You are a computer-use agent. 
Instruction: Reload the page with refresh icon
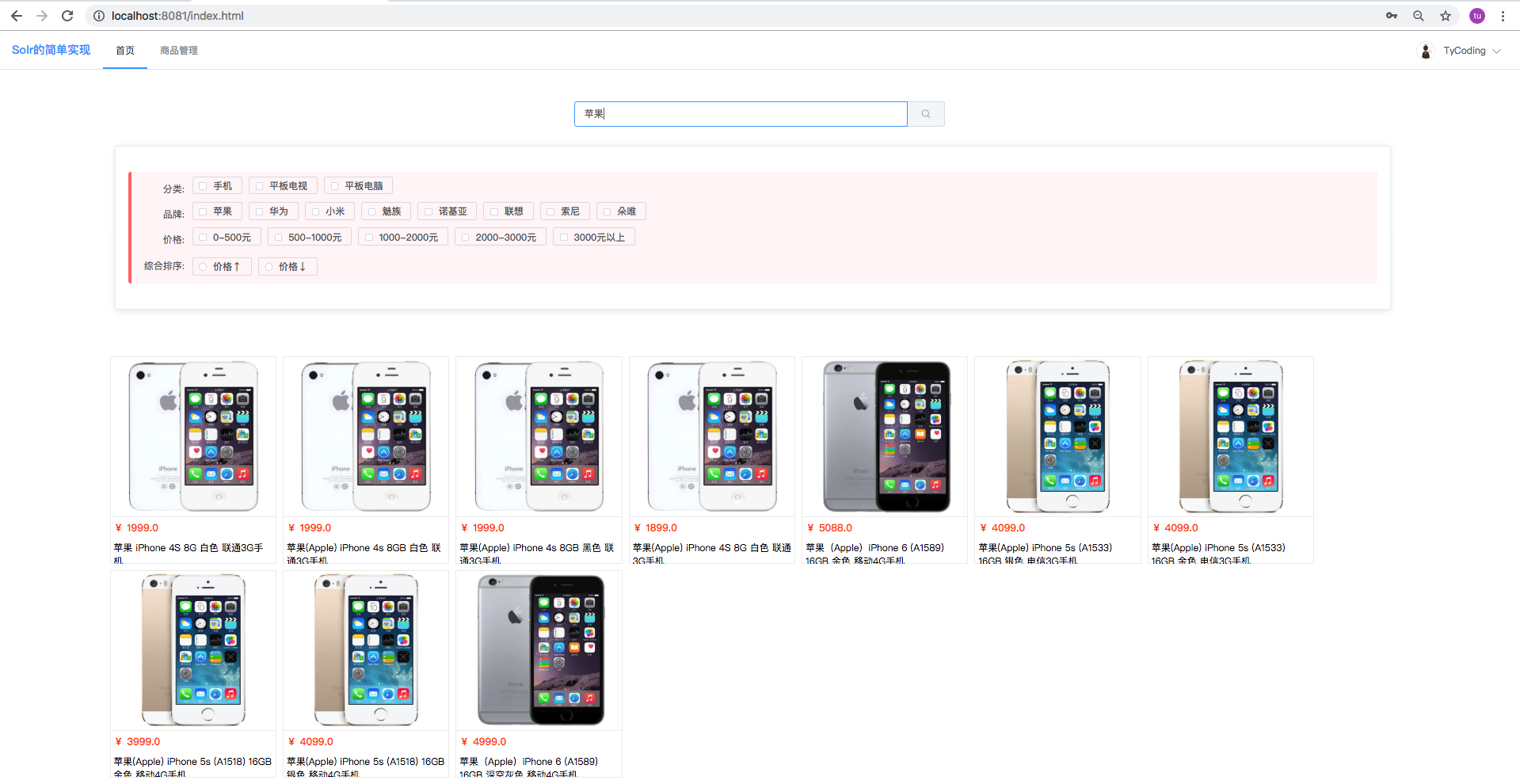(67, 16)
